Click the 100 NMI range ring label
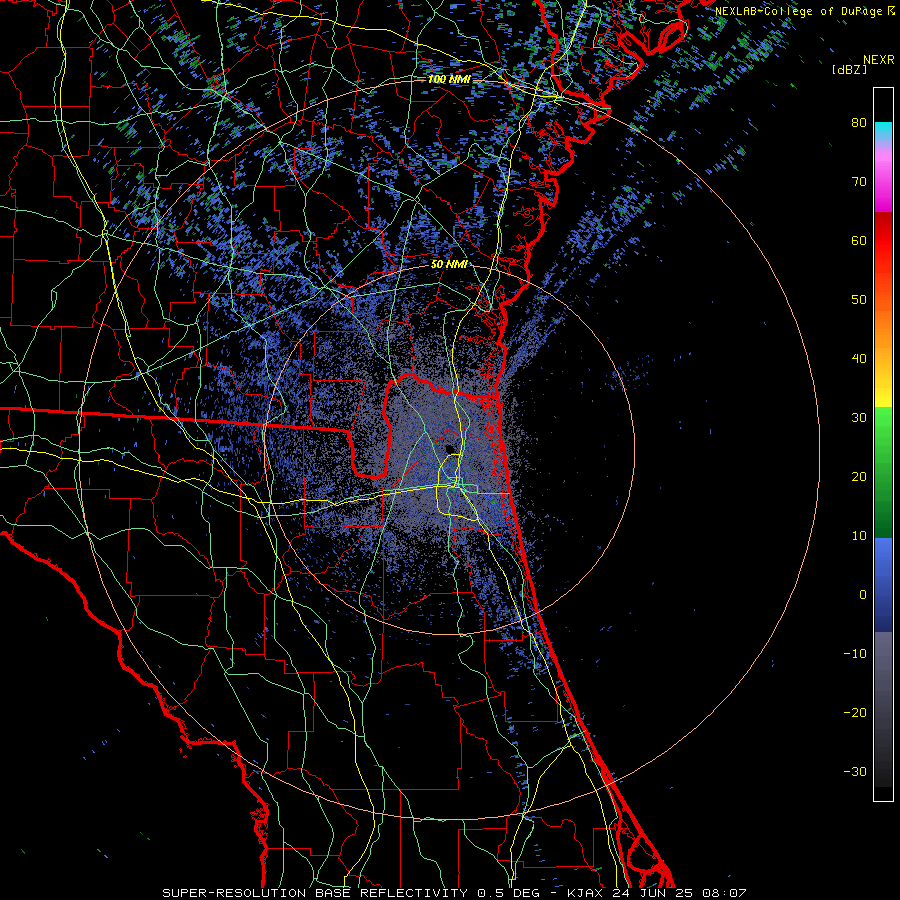The width and height of the screenshot is (900, 900). point(449,79)
